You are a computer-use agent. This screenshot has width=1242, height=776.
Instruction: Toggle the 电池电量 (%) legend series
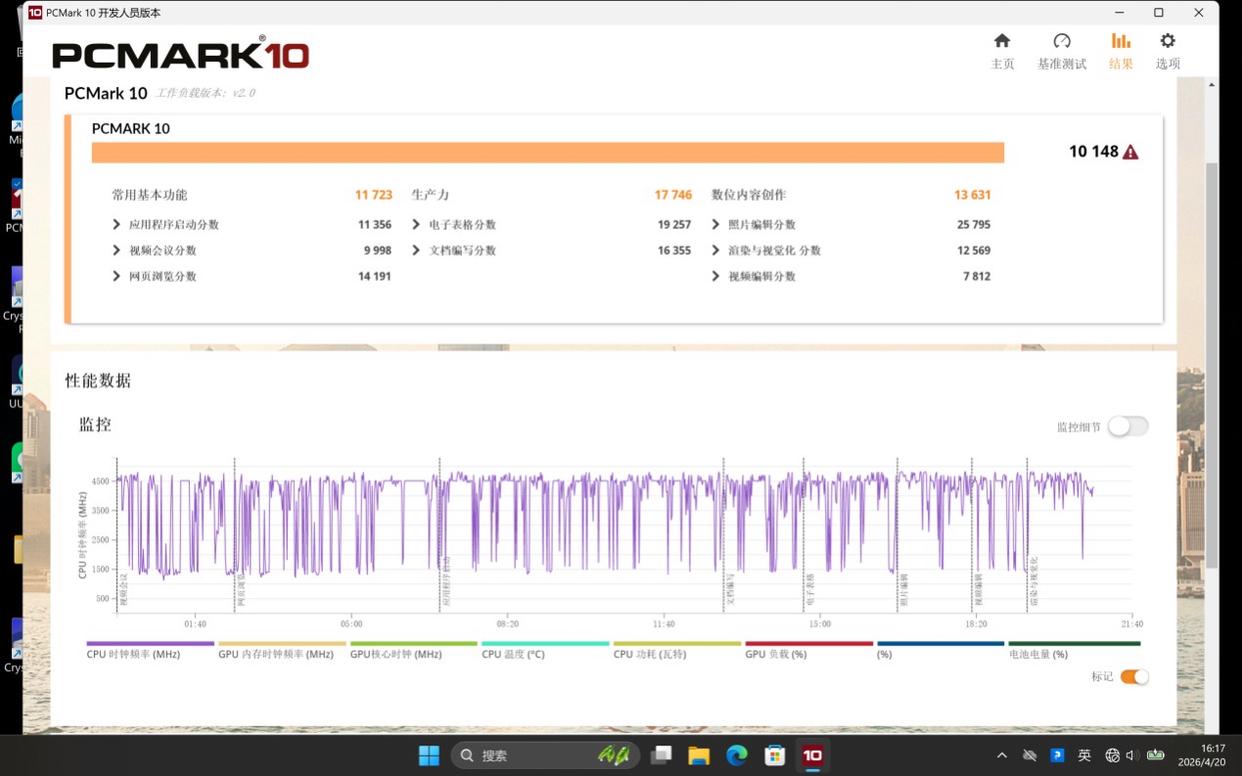[1074, 650]
